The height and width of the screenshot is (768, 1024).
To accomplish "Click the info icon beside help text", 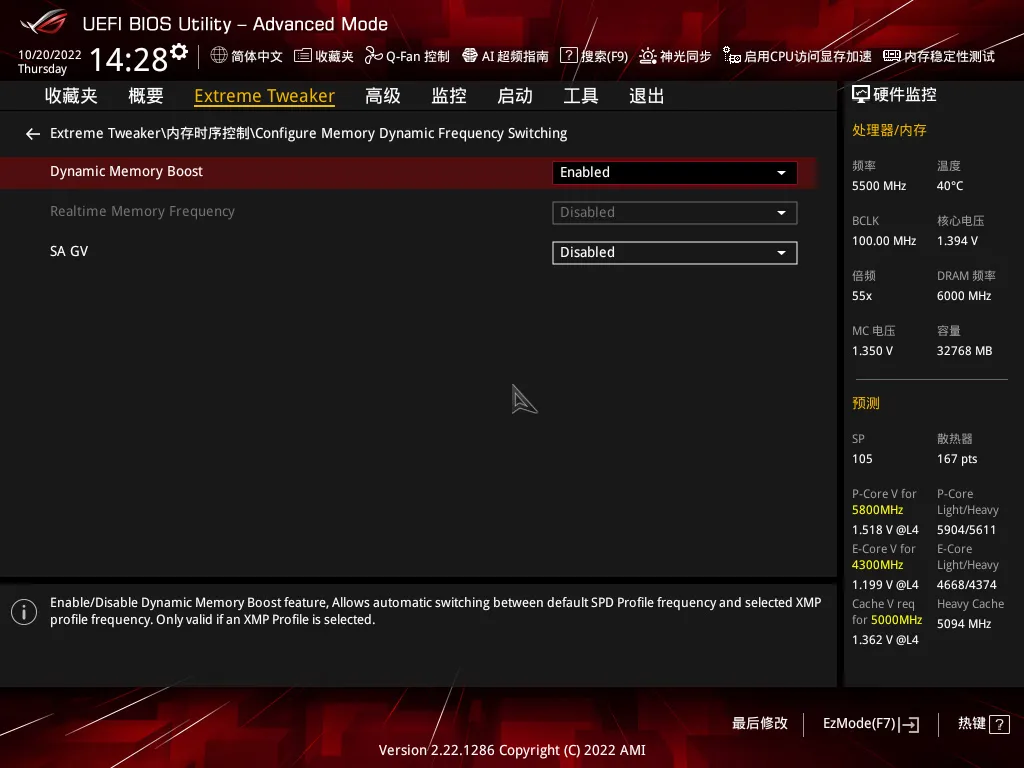I will (24, 612).
